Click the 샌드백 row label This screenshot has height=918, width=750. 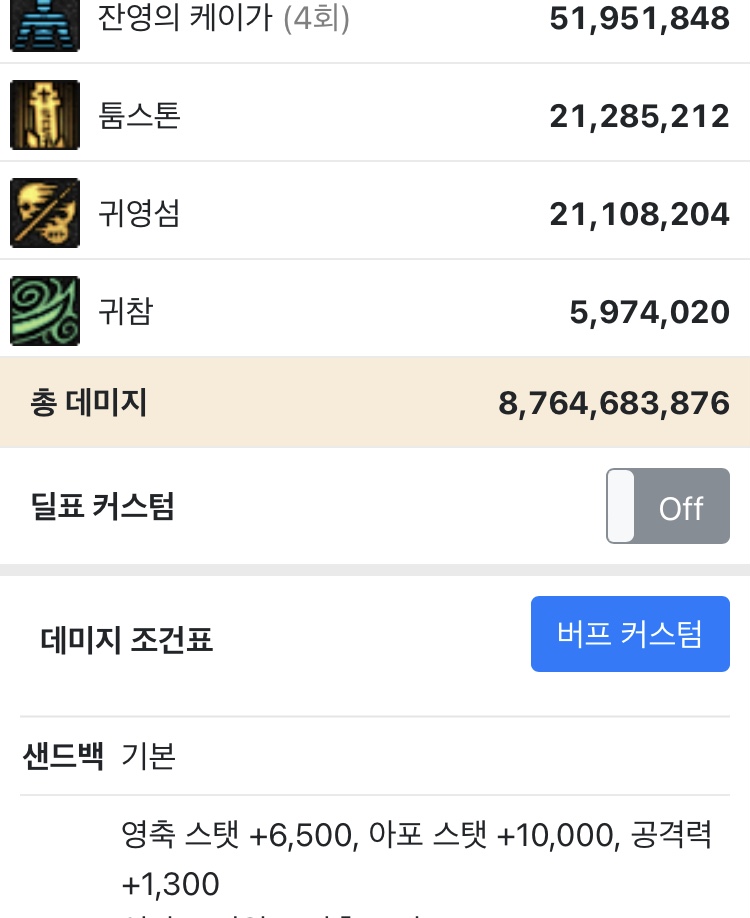63,756
